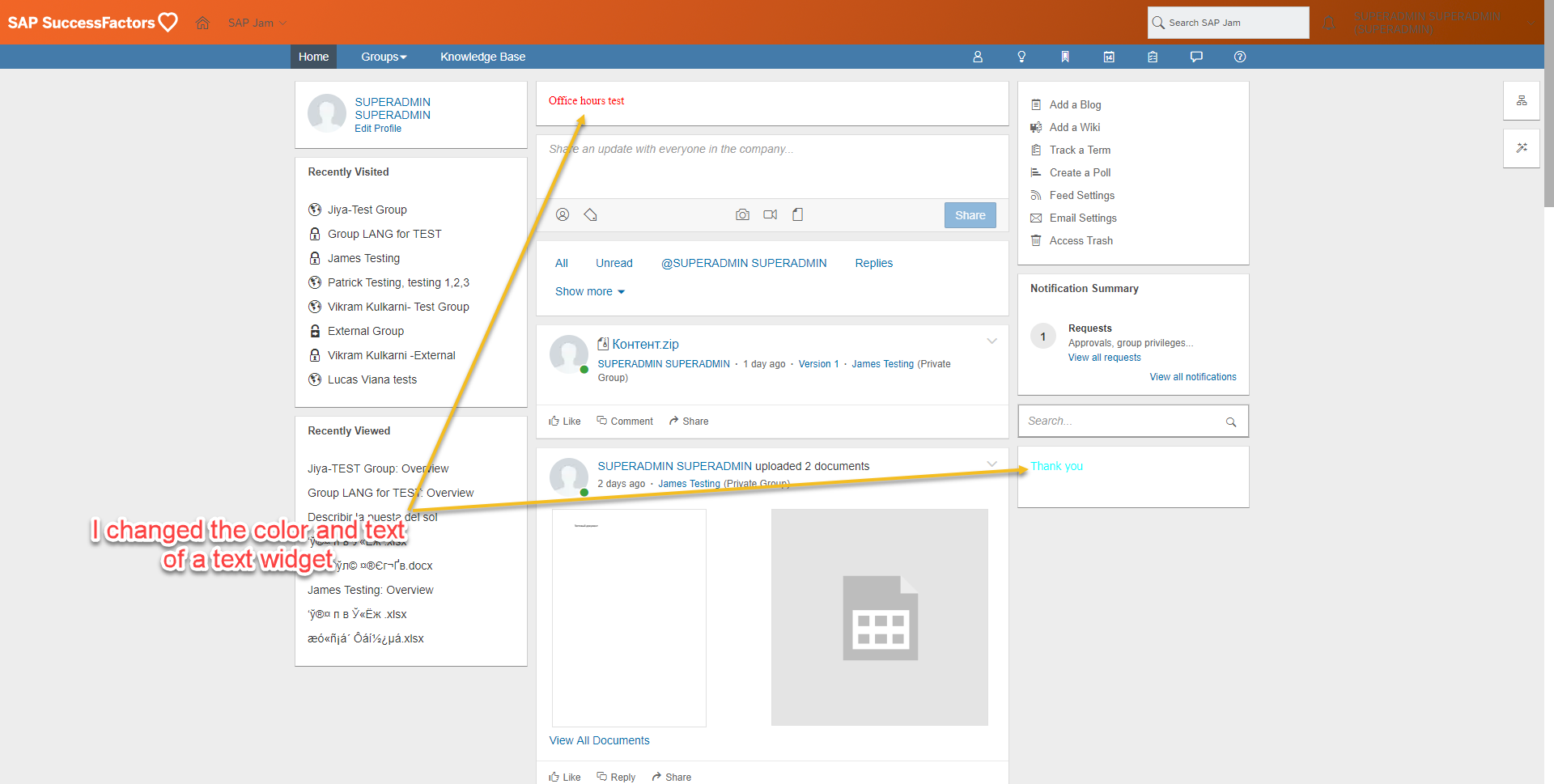Open Patrick Testing, testing 1,2,3 group
The height and width of the screenshot is (784, 1554).
[x=398, y=282]
